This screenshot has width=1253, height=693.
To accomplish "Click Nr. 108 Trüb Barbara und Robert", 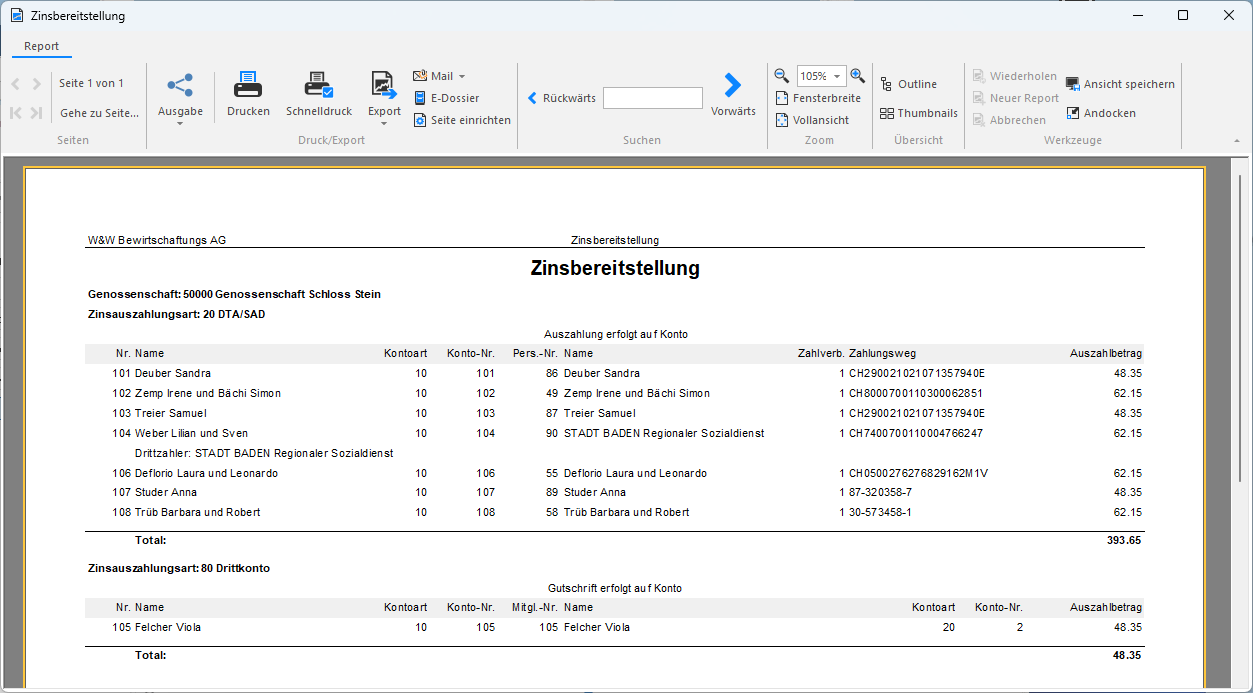I will (186, 512).
